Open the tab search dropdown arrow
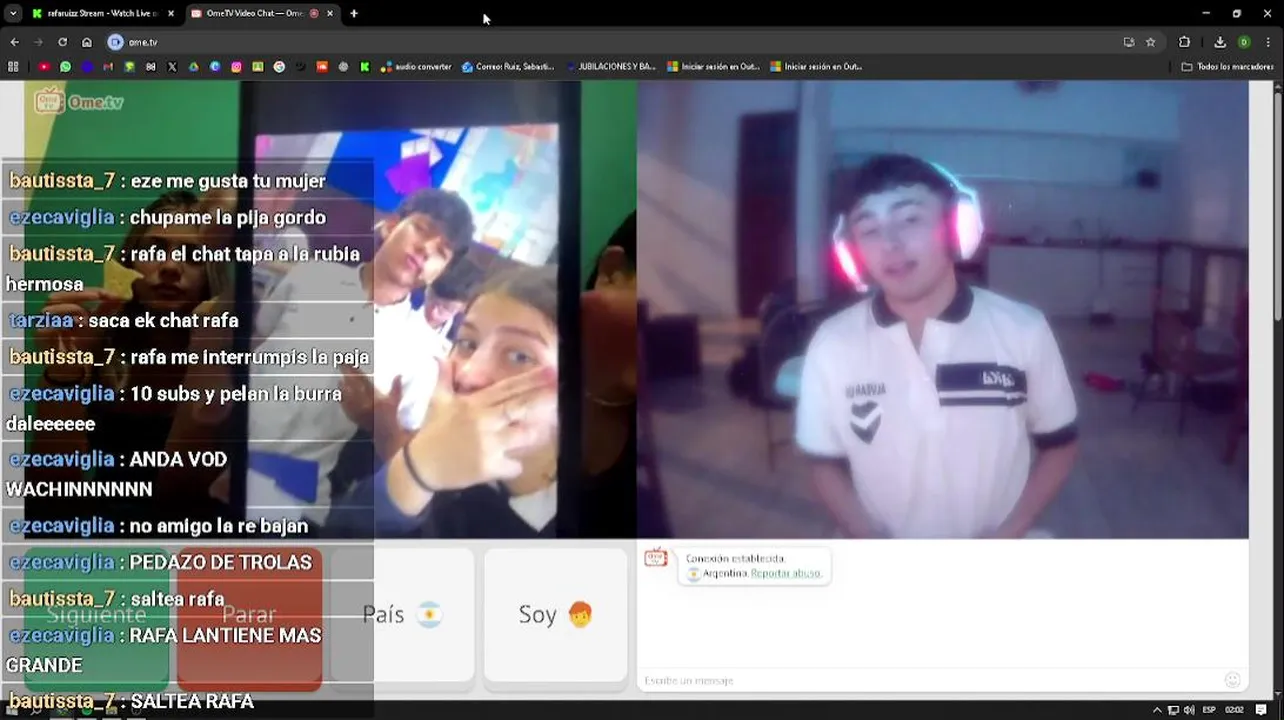This screenshot has width=1284, height=720. click(13, 13)
